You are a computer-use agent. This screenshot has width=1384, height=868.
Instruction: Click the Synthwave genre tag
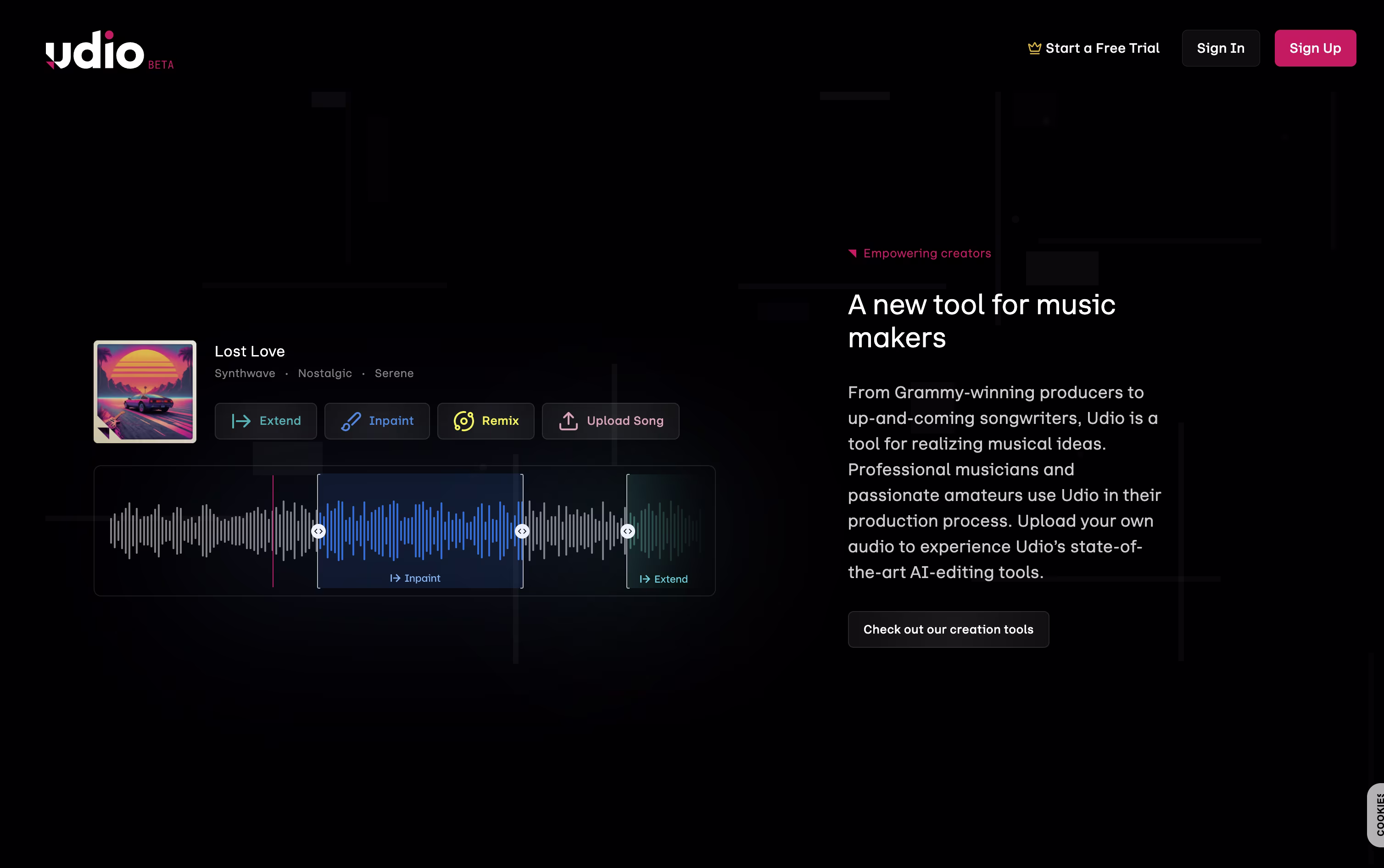pos(245,373)
